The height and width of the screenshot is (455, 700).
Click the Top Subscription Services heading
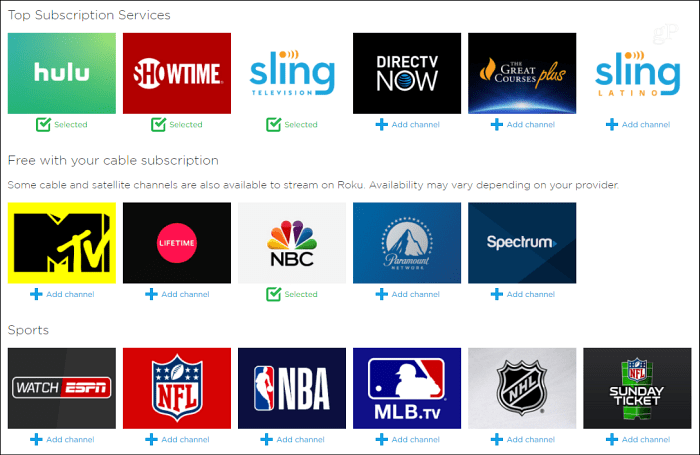click(89, 15)
